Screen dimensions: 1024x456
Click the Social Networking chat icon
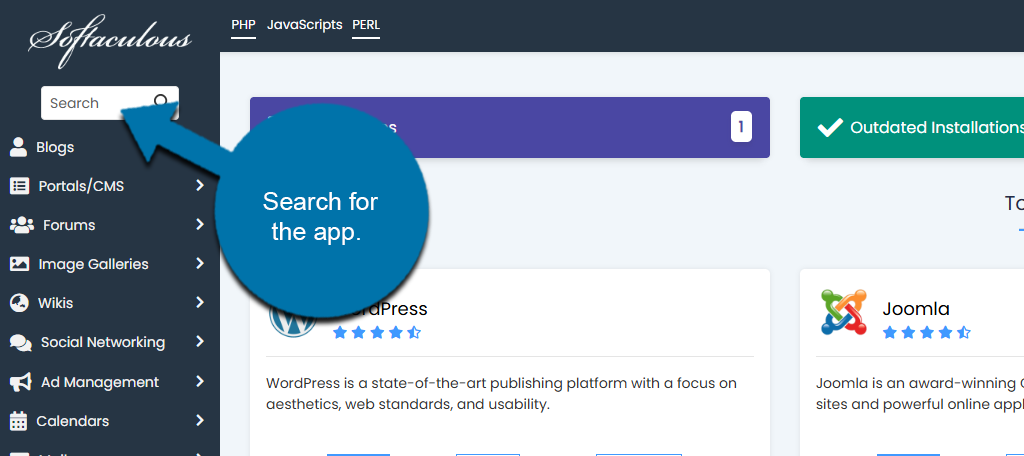pos(20,342)
